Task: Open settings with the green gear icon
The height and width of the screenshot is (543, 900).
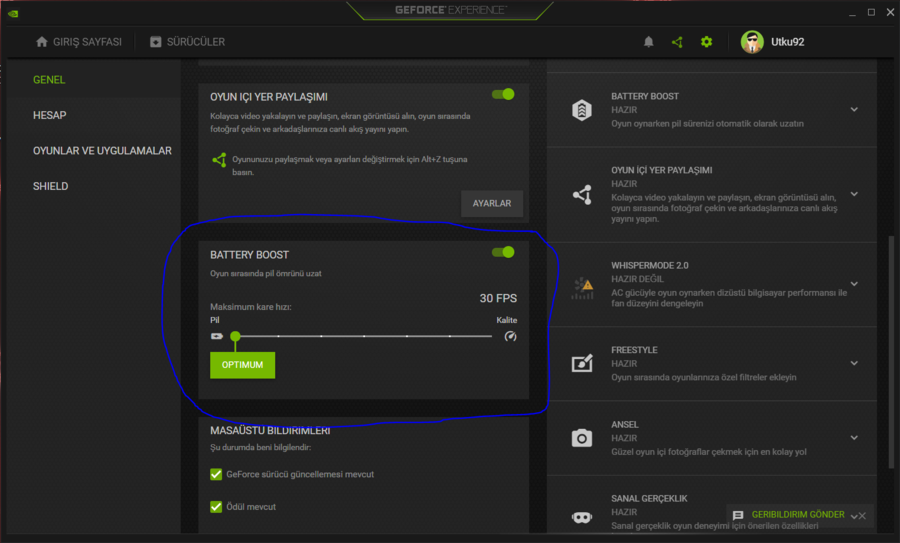Action: coord(707,42)
